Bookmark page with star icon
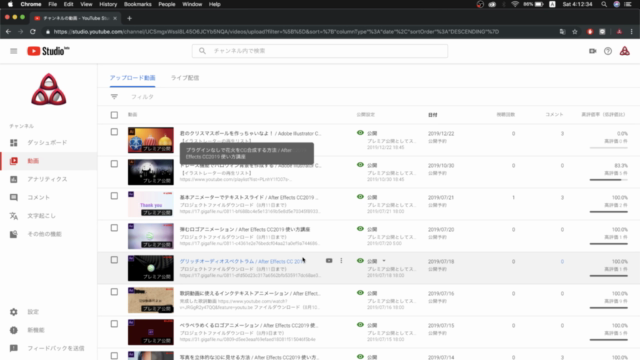Viewport: 640px width, 360px height. pos(575,31)
